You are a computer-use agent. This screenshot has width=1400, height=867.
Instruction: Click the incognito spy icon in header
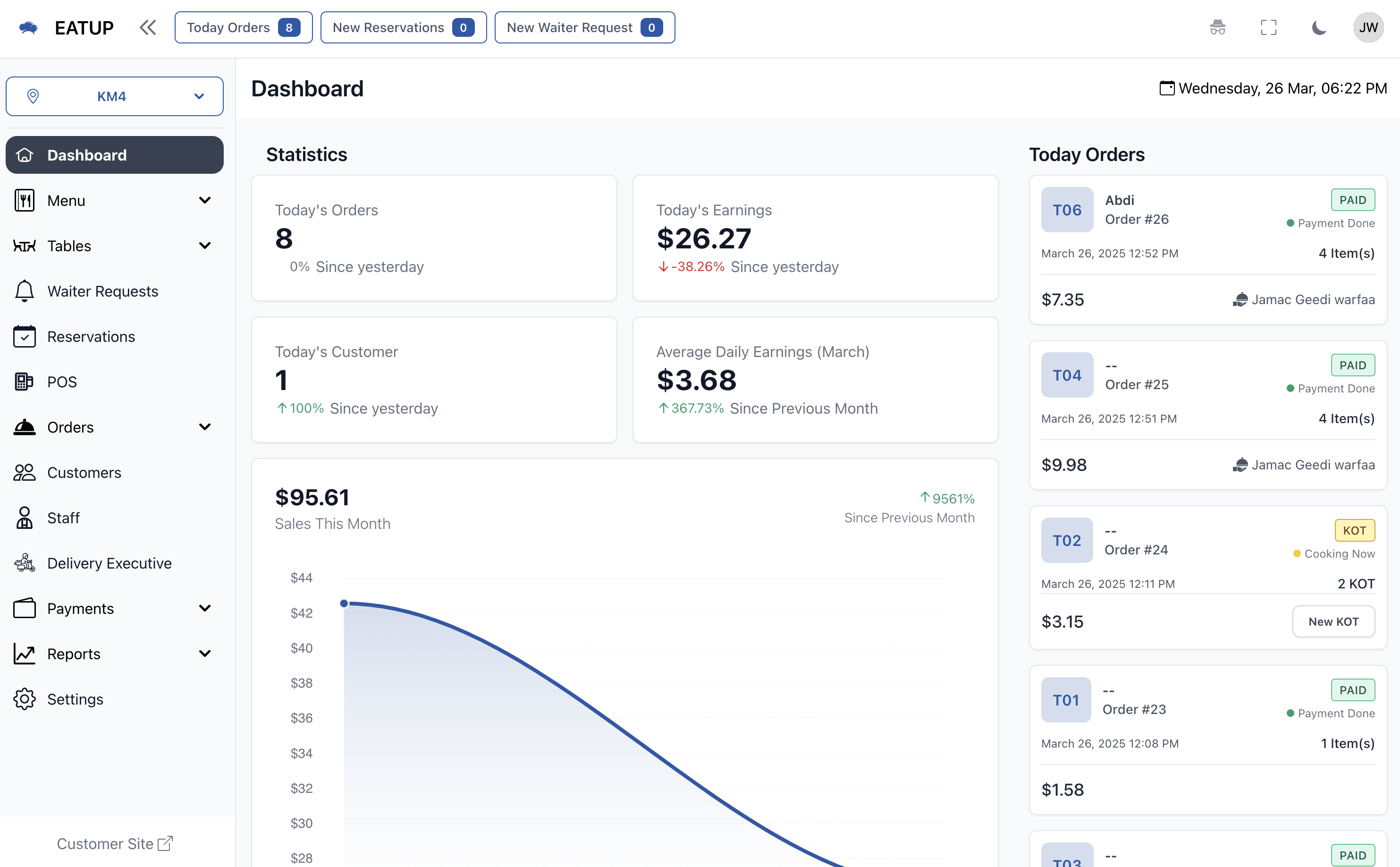tap(1217, 27)
